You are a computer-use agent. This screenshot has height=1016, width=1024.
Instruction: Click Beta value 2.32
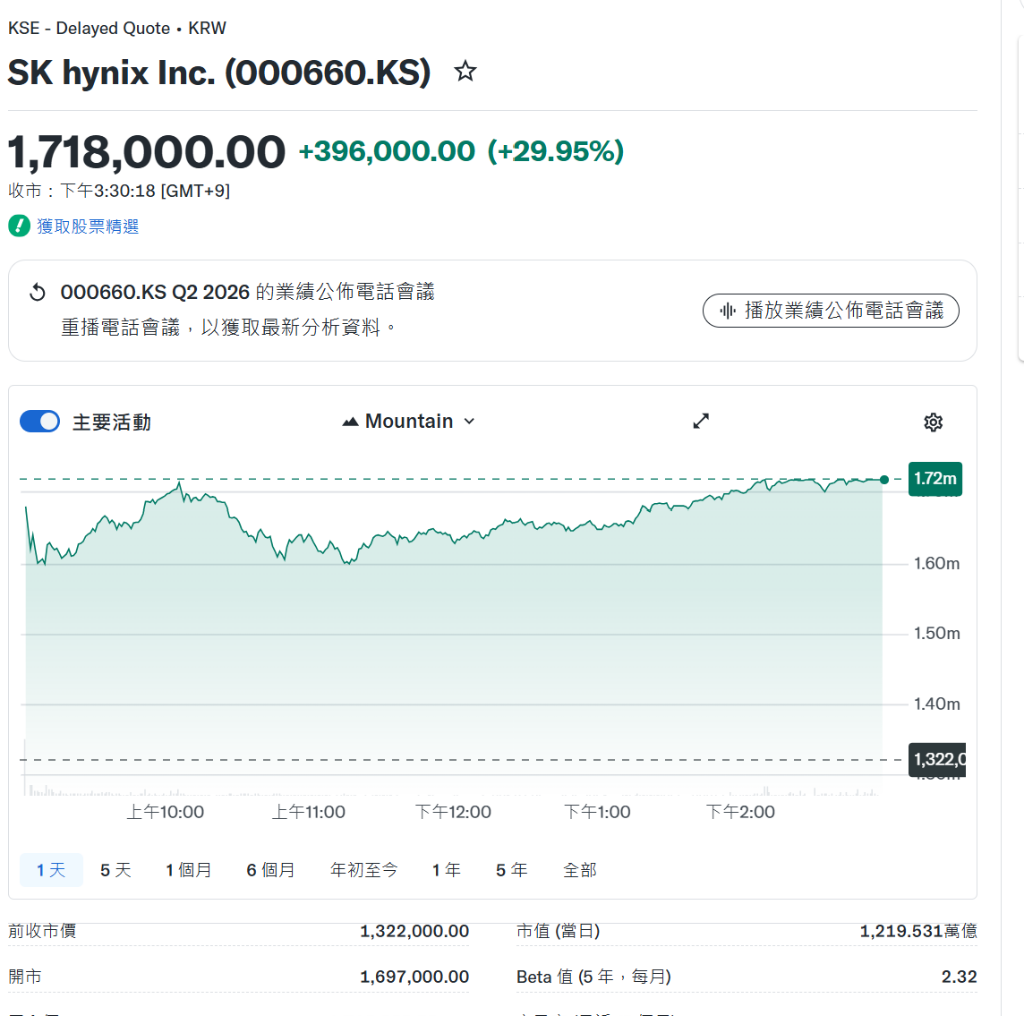(x=959, y=977)
